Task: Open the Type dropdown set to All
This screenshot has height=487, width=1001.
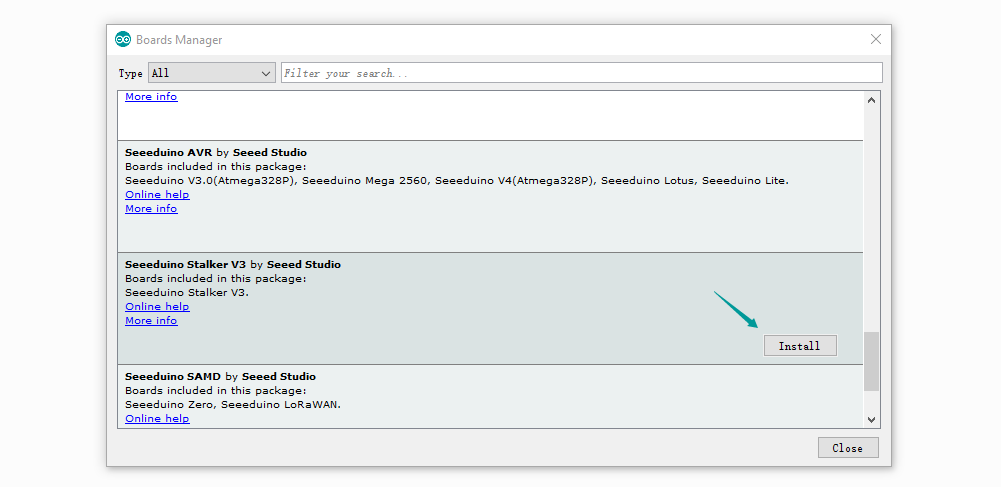Action: [212, 73]
